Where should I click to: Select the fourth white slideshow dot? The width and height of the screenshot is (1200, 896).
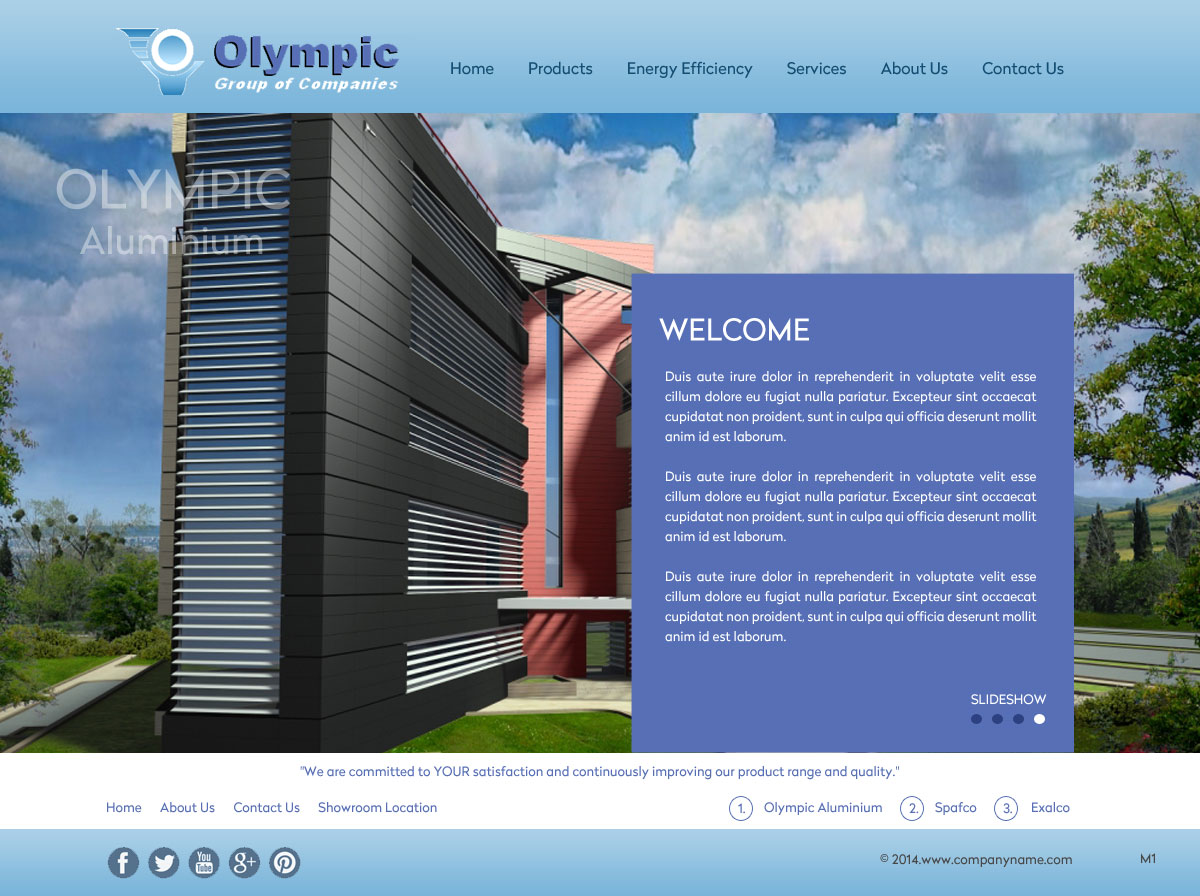[x=1039, y=719]
